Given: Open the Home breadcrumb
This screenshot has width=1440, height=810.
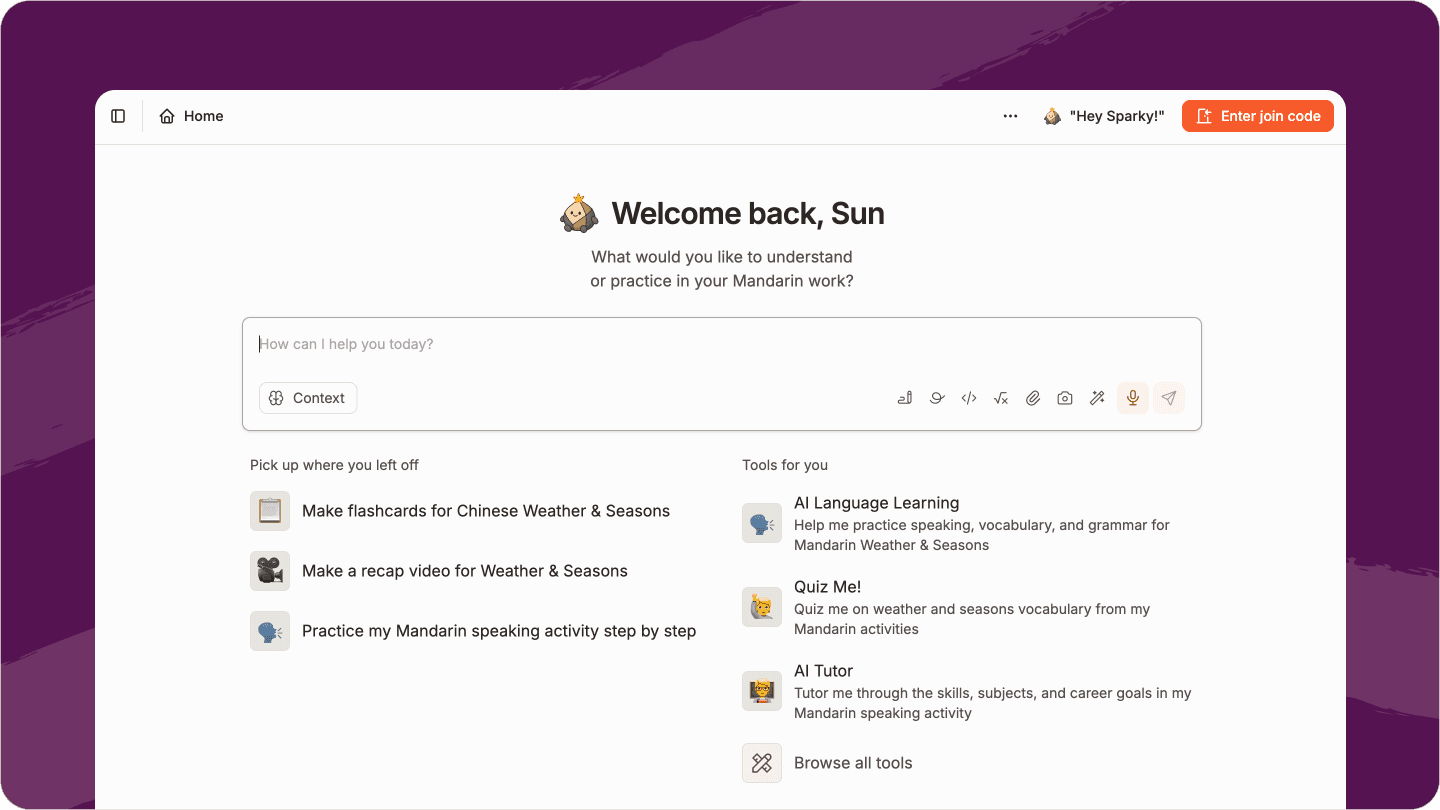Looking at the screenshot, I should pos(191,116).
